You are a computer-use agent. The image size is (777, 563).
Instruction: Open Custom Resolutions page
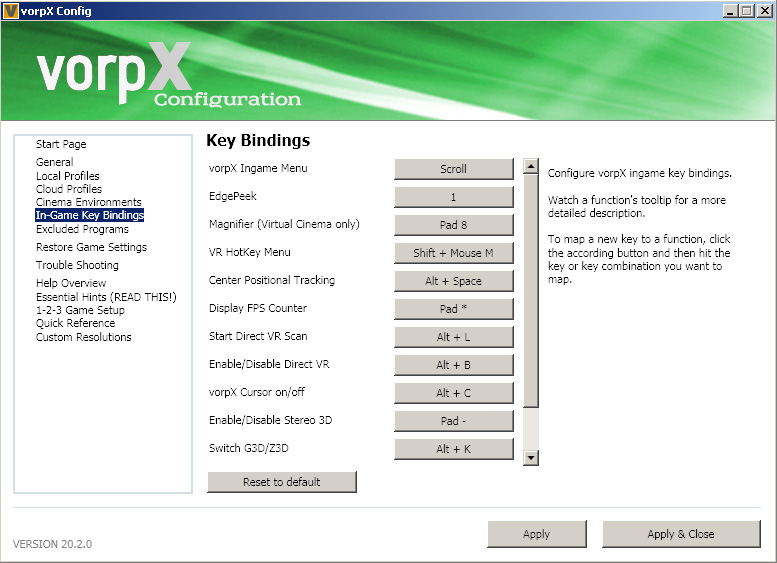84,337
